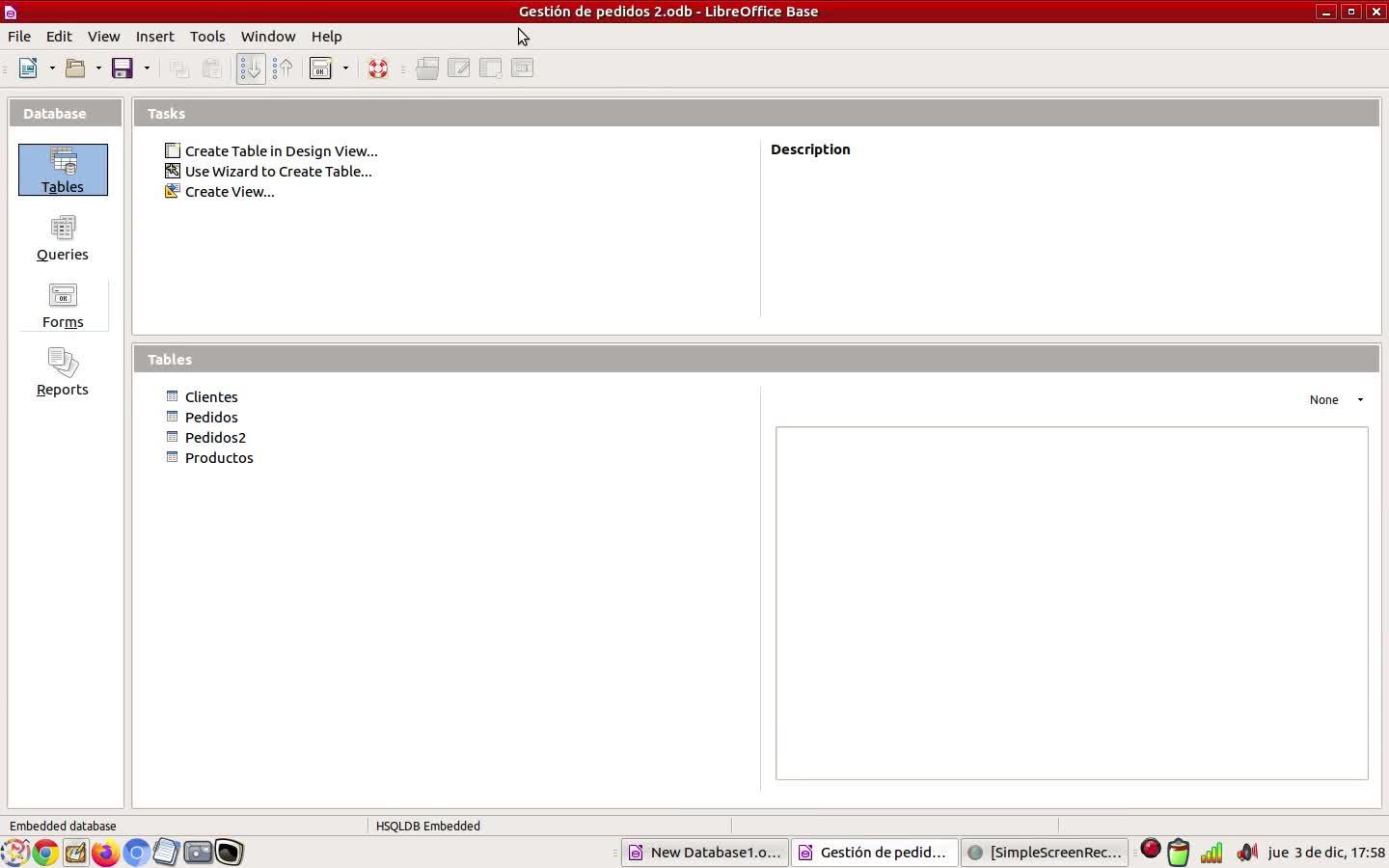Open the New dropdown arrow beside the new document icon
1389x868 pixels.
(52, 68)
